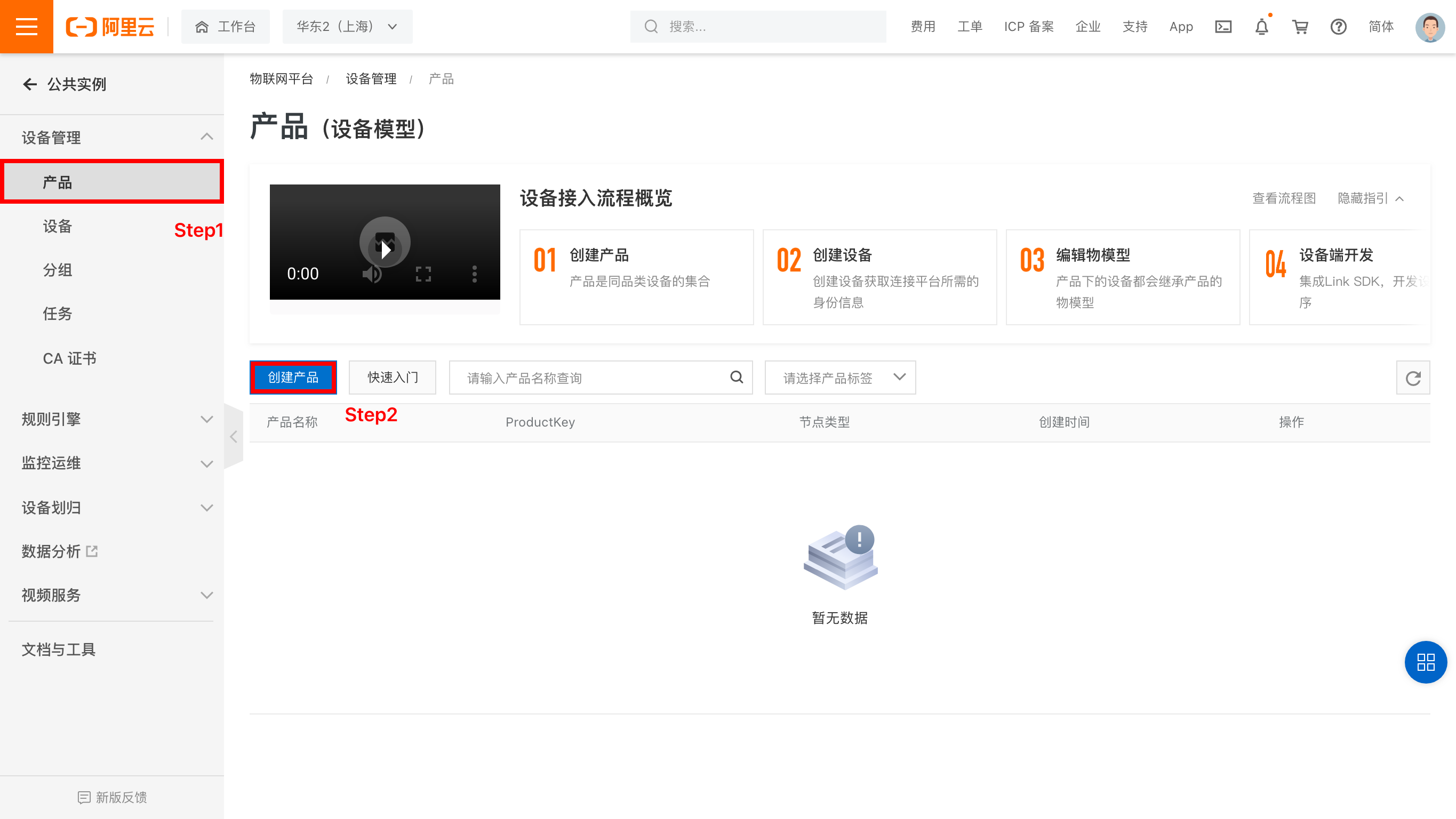Mute the video audio

[x=371, y=274]
